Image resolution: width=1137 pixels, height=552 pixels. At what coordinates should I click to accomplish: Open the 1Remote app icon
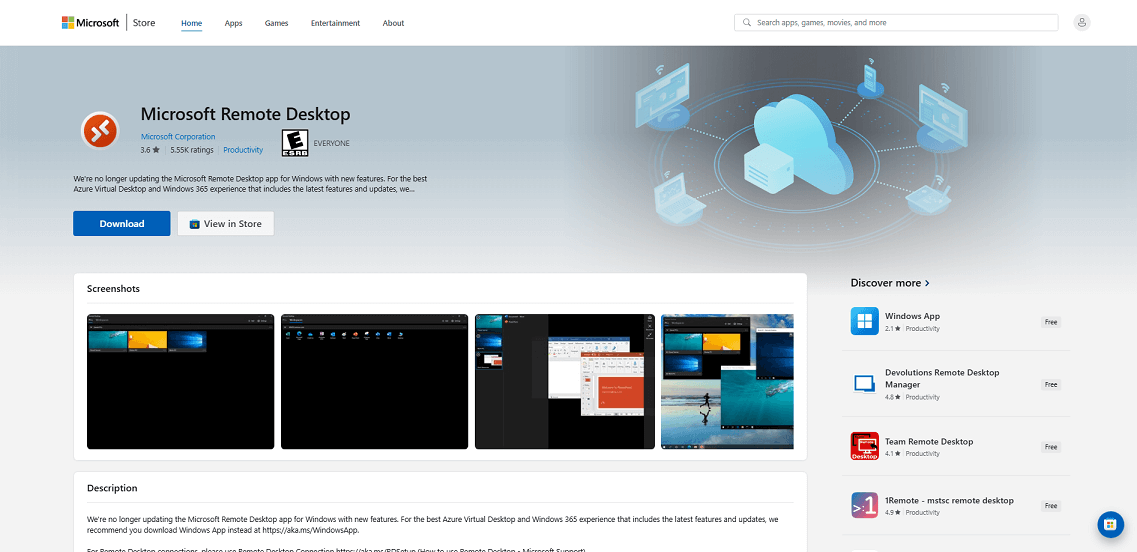click(x=864, y=506)
